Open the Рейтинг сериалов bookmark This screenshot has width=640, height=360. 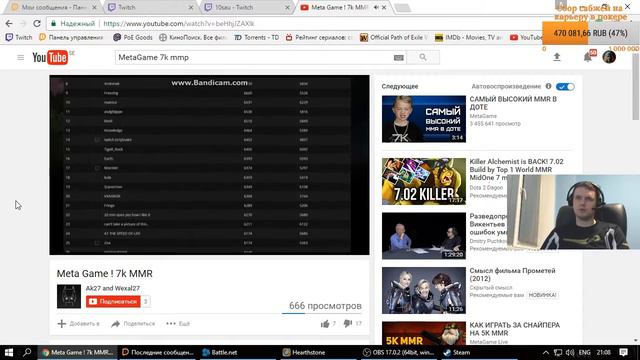coord(319,38)
